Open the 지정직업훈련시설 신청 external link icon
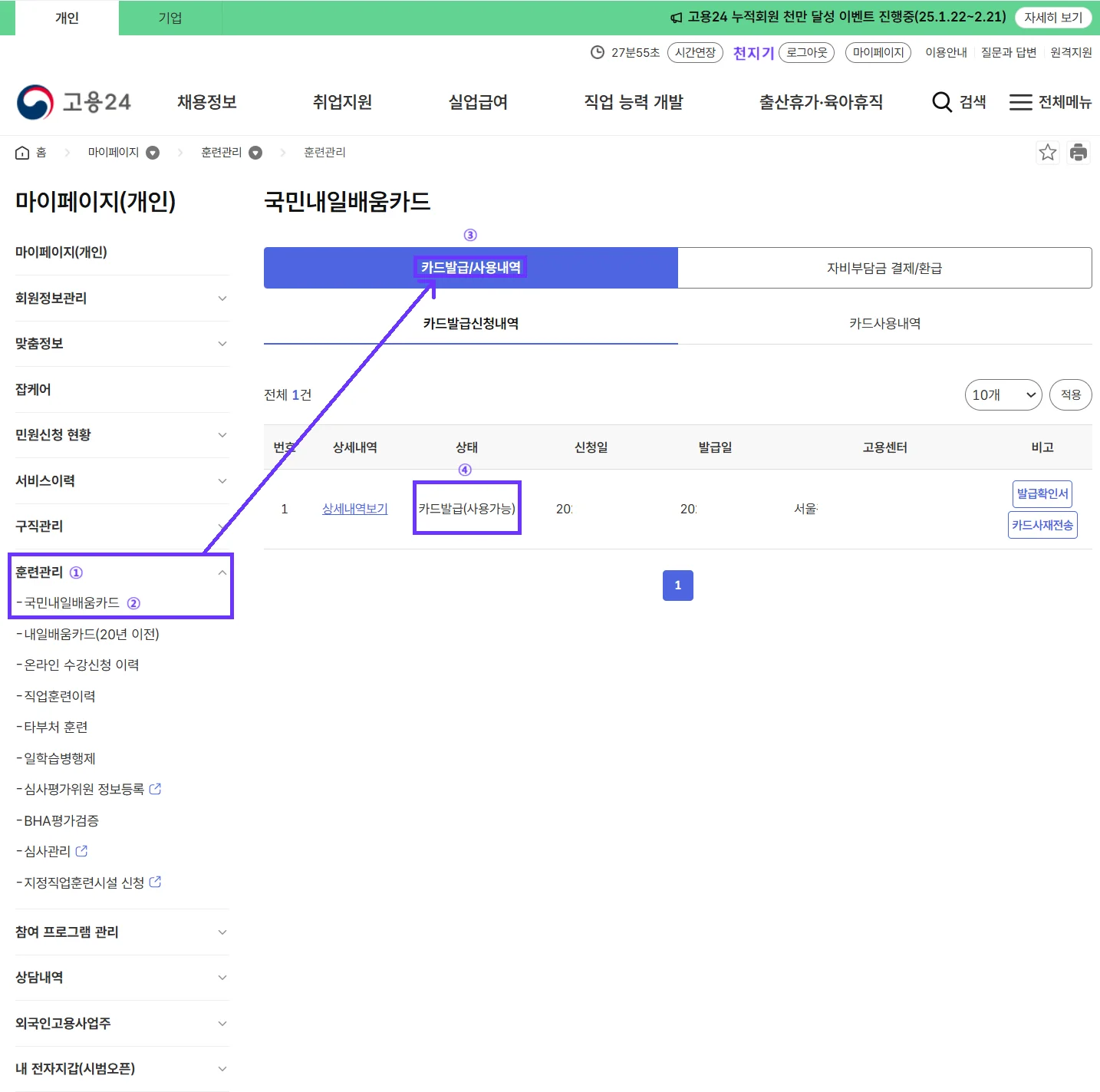 (x=156, y=882)
